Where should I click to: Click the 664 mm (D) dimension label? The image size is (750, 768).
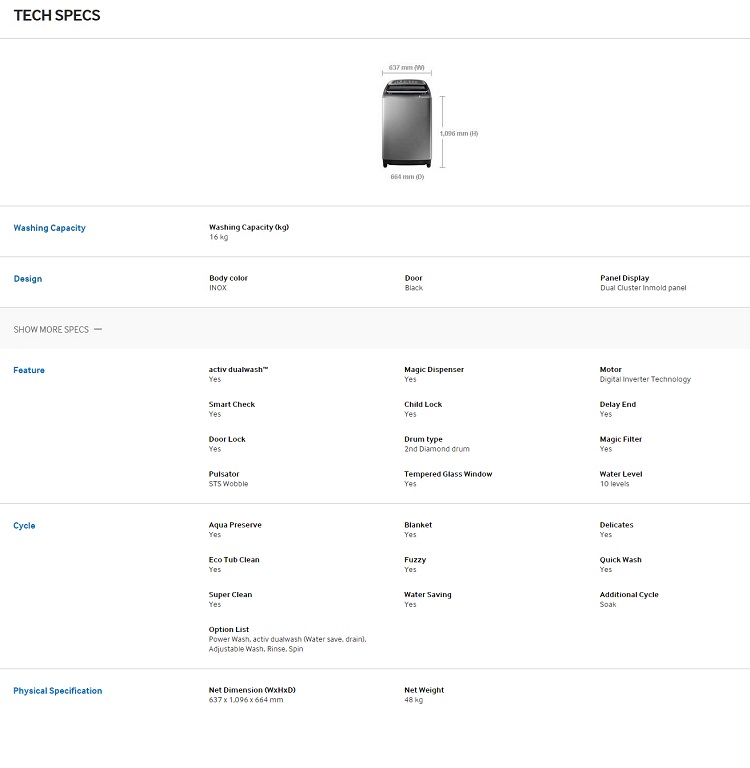[407, 177]
